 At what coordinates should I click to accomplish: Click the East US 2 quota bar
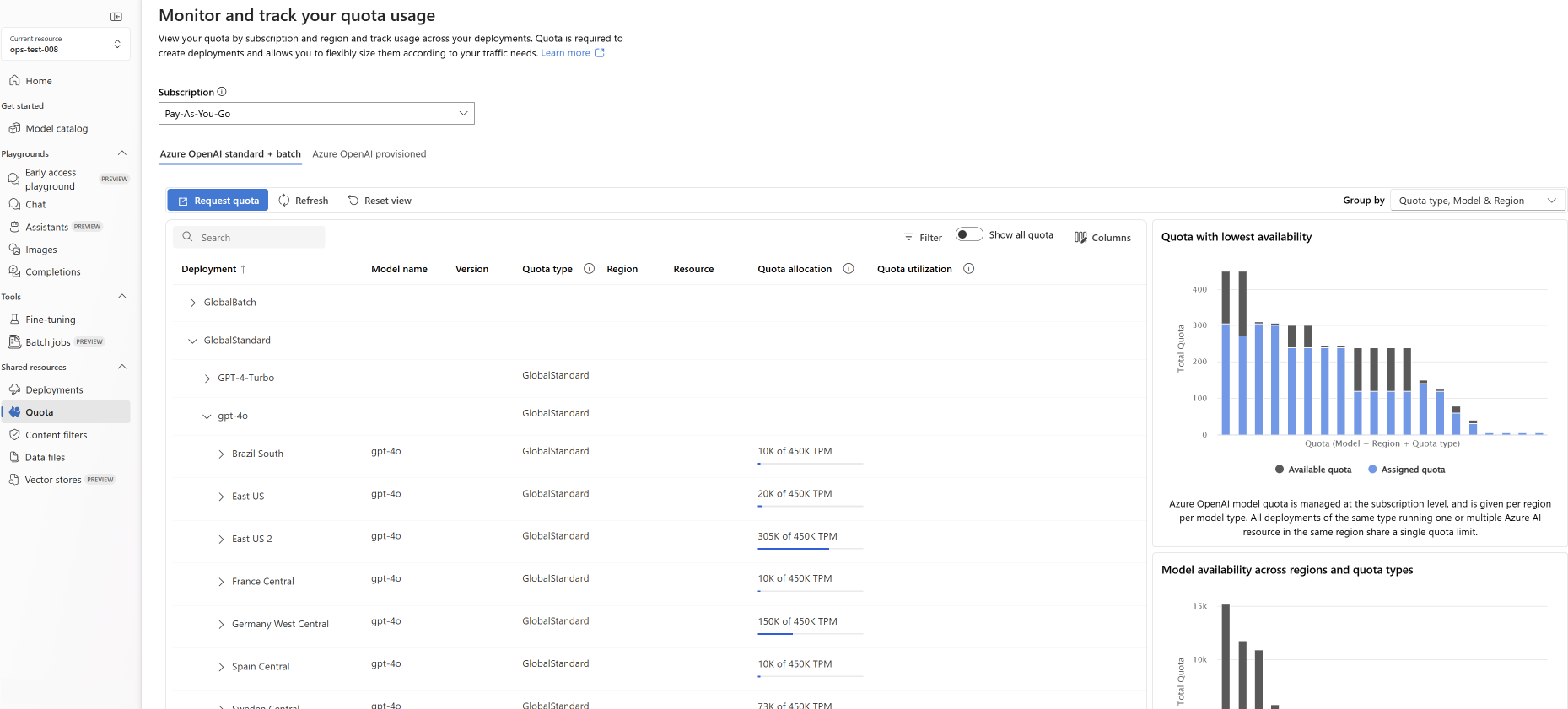(x=810, y=549)
